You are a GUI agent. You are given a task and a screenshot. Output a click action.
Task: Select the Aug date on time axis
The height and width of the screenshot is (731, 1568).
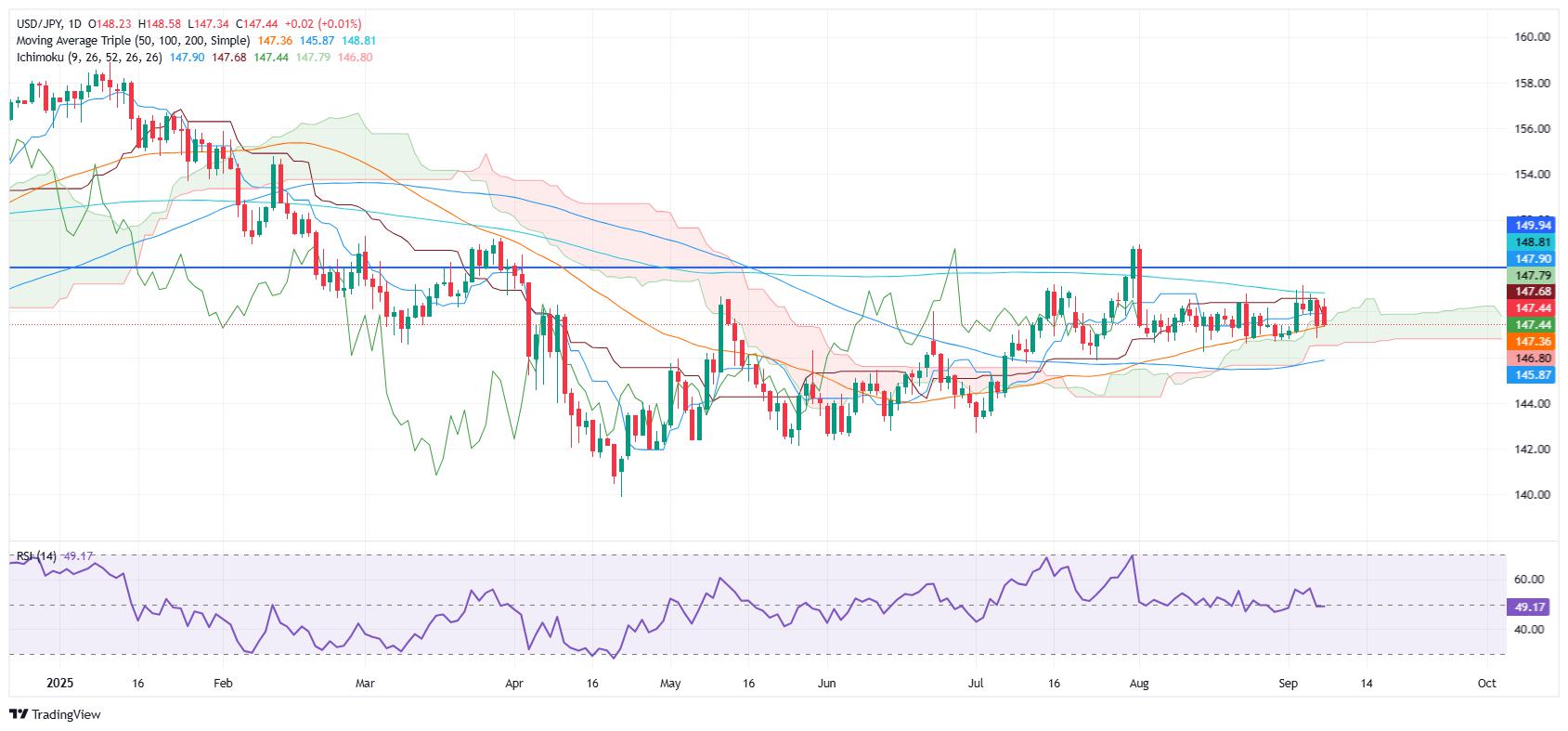click(x=1140, y=683)
